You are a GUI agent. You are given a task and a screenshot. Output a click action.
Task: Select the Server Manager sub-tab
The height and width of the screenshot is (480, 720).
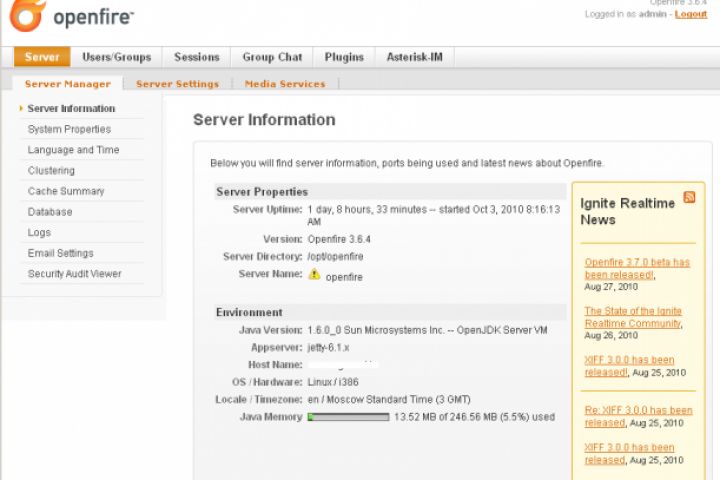(68, 84)
